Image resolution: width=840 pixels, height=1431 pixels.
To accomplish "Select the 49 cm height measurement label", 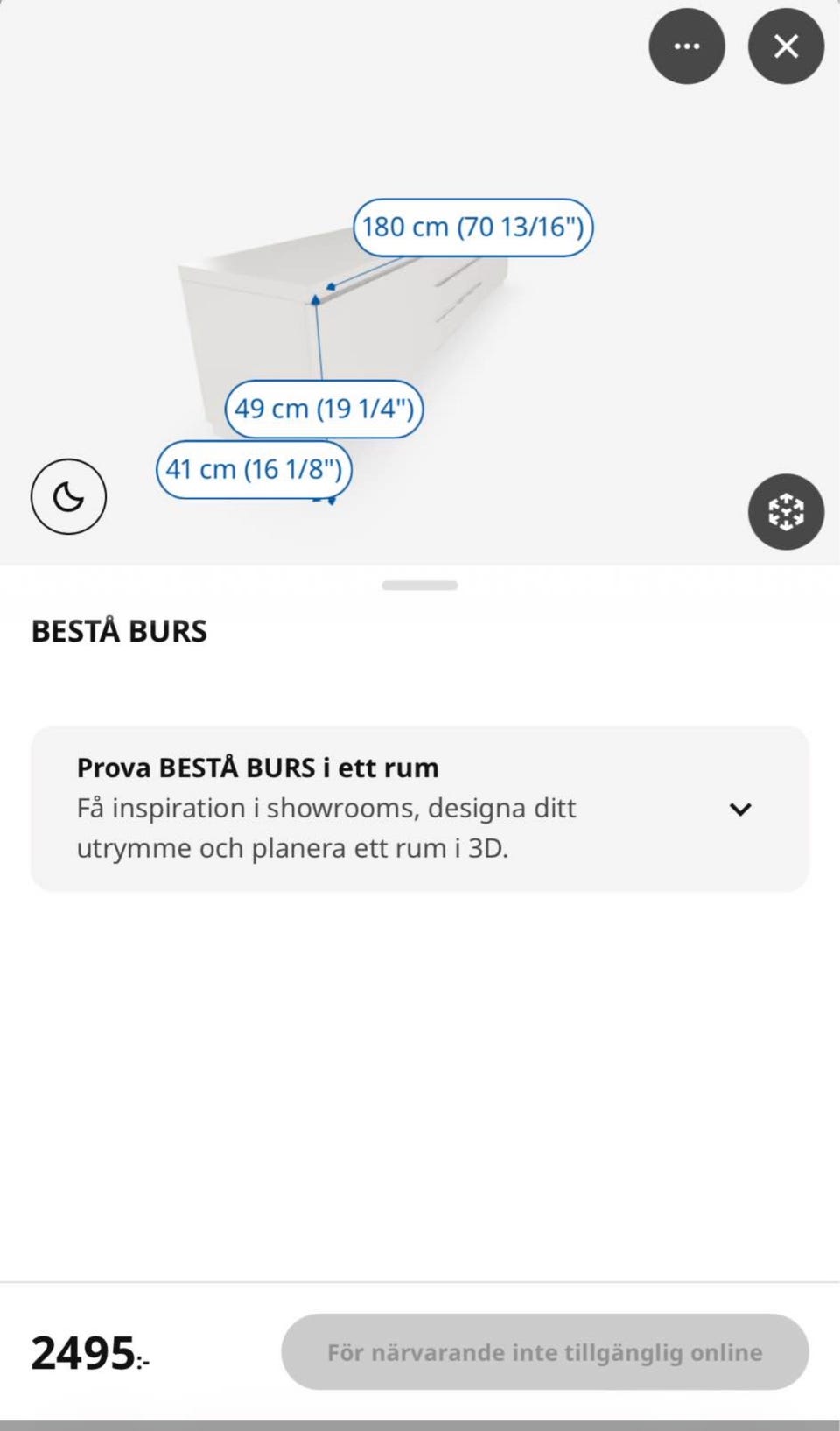I will click(324, 409).
